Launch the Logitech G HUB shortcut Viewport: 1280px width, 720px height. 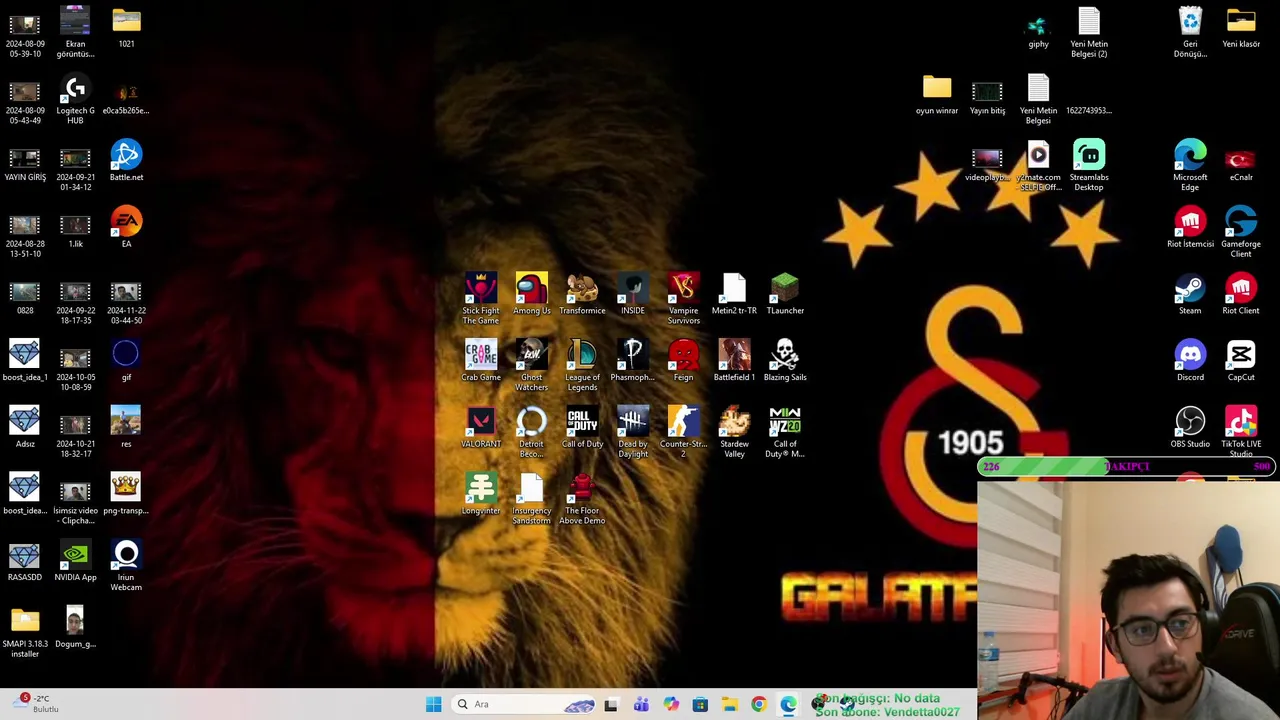click(75, 98)
